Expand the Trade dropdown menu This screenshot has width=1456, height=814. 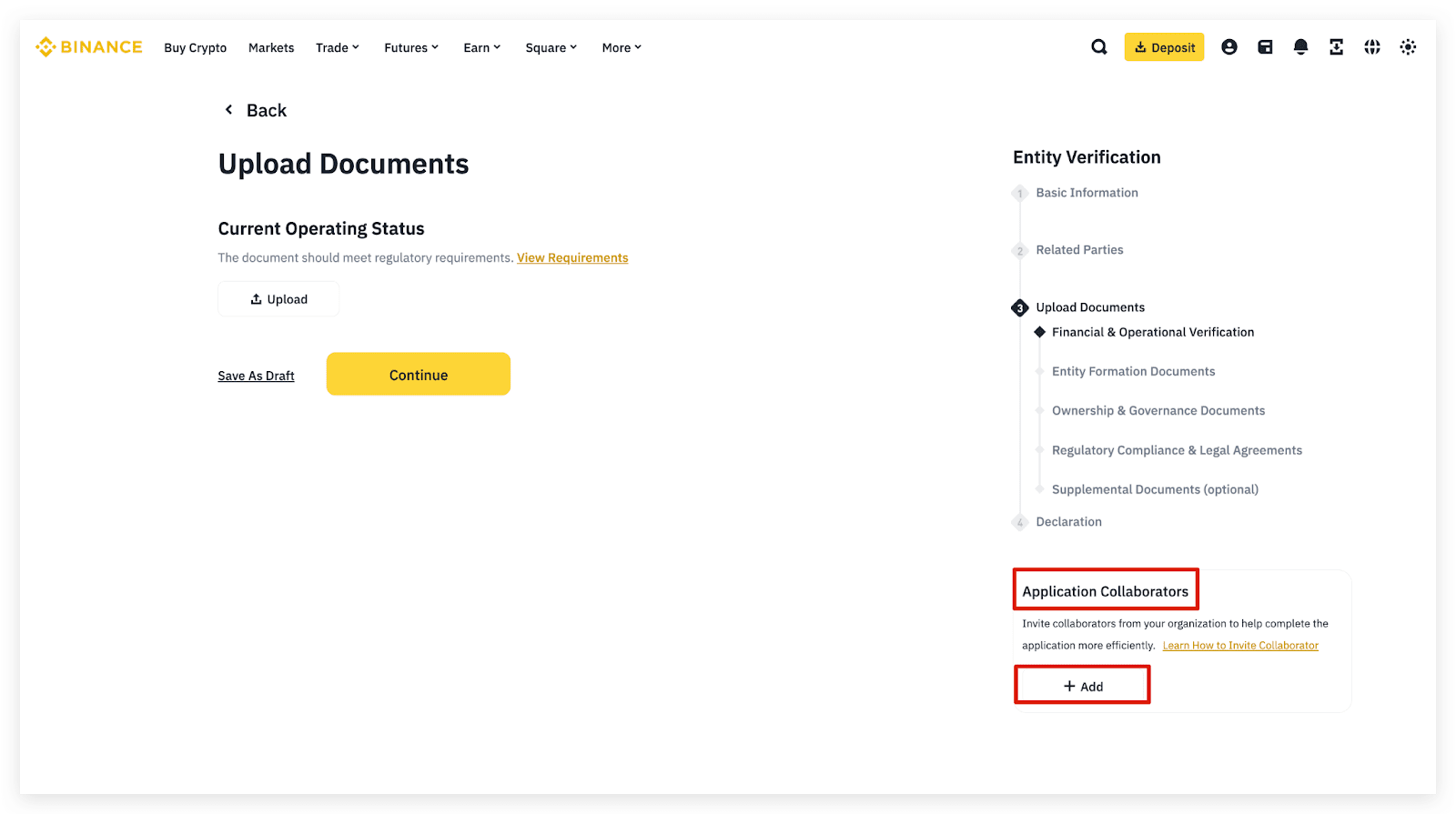click(338, 48)
